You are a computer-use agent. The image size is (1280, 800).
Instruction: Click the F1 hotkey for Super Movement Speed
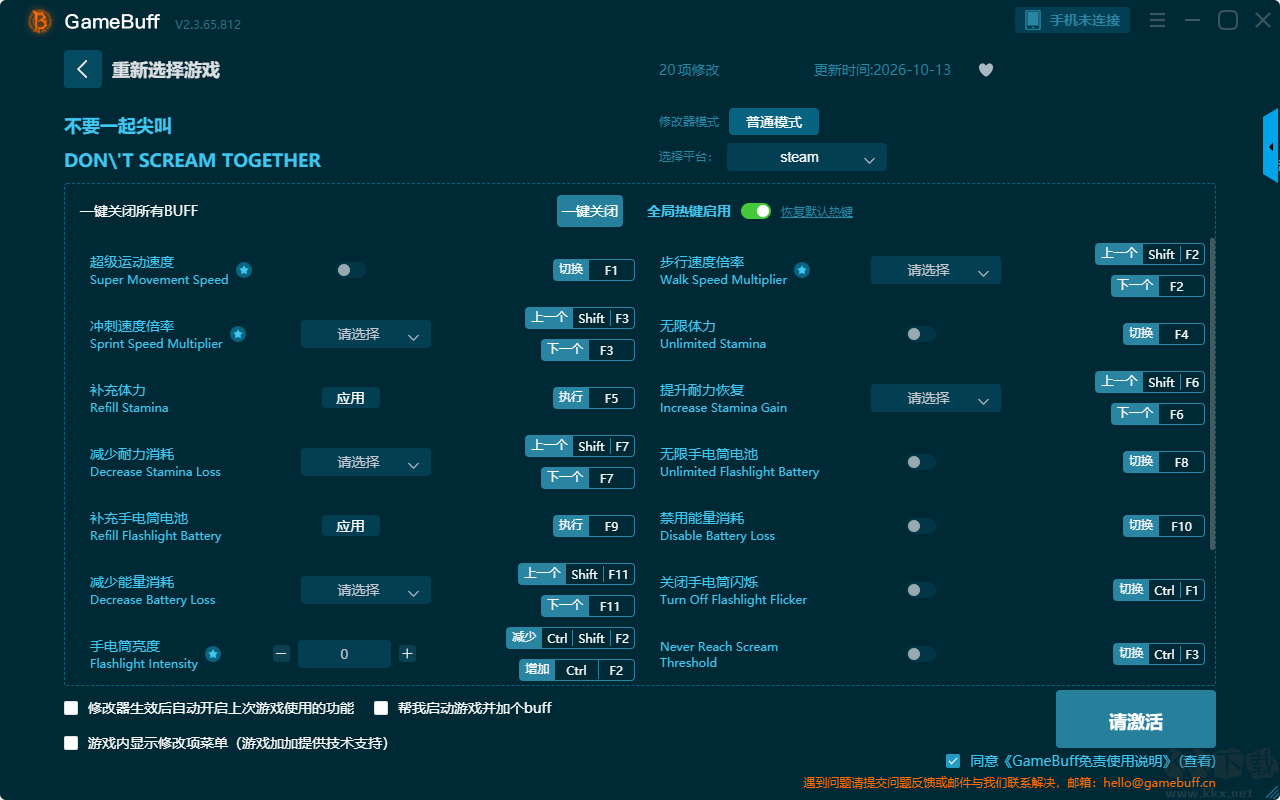[x=594, y=270]
